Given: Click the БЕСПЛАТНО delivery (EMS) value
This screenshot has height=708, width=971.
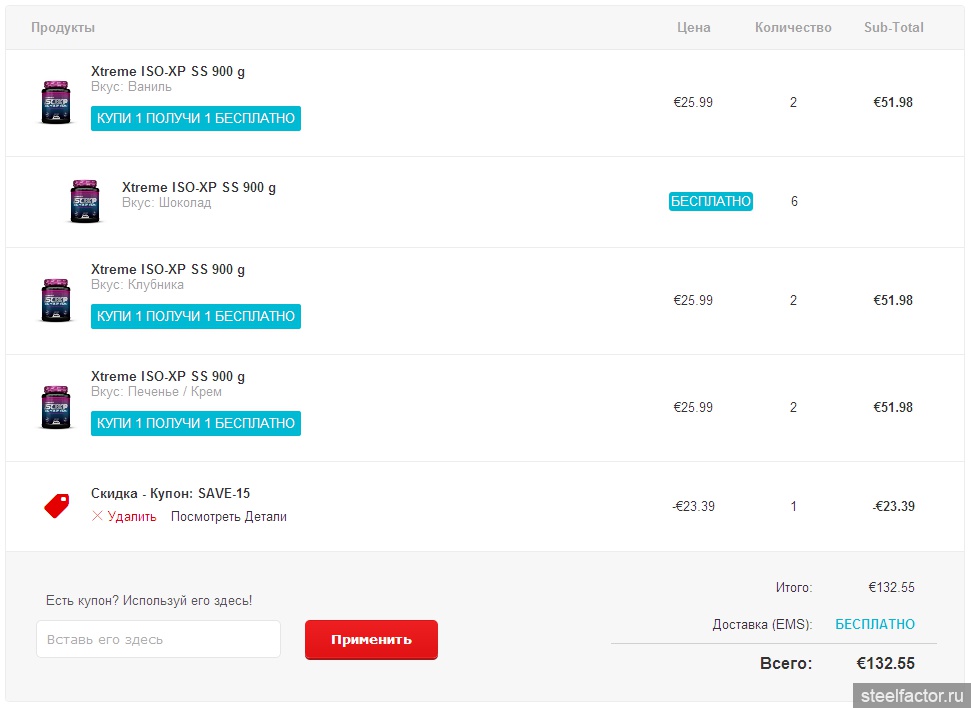Looking at the screenshot, I should pos(874,624).
